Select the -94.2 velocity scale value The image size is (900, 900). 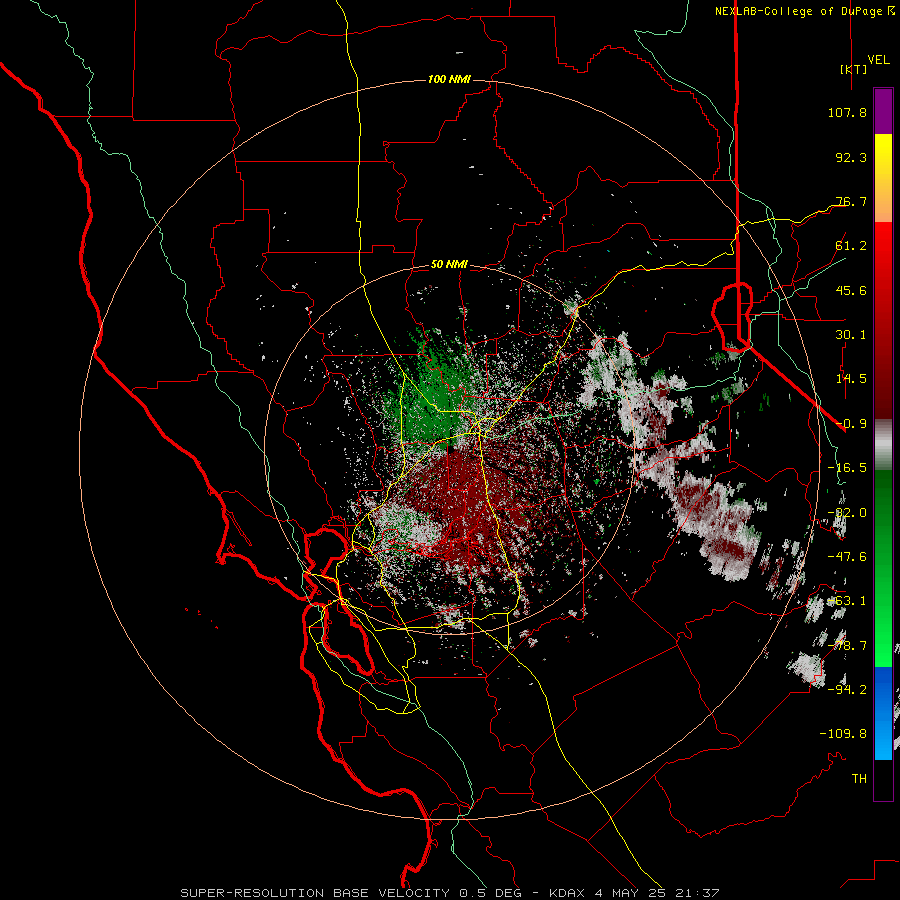point(847,690)
